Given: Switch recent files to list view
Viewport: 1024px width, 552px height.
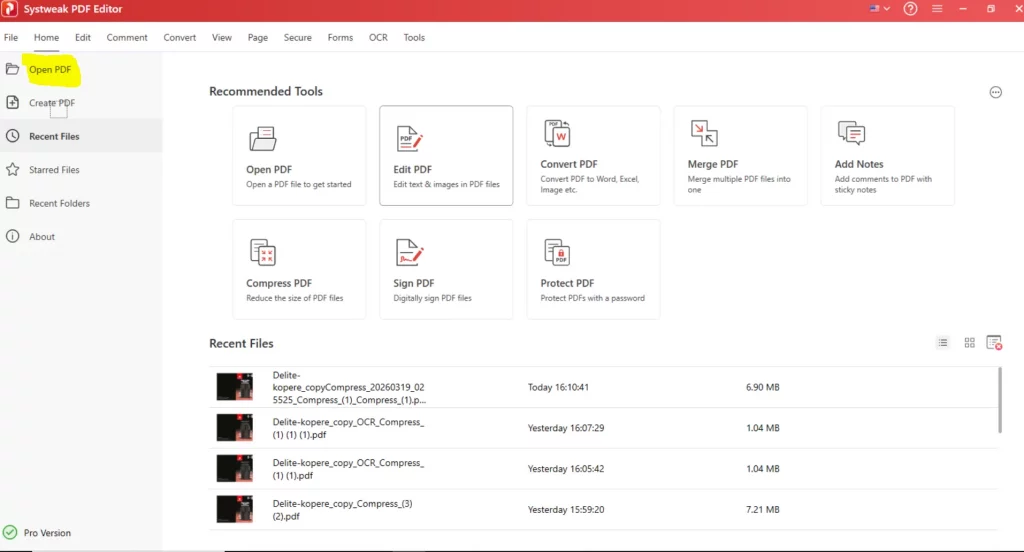Looking at the screenshot, I should 942,342.
